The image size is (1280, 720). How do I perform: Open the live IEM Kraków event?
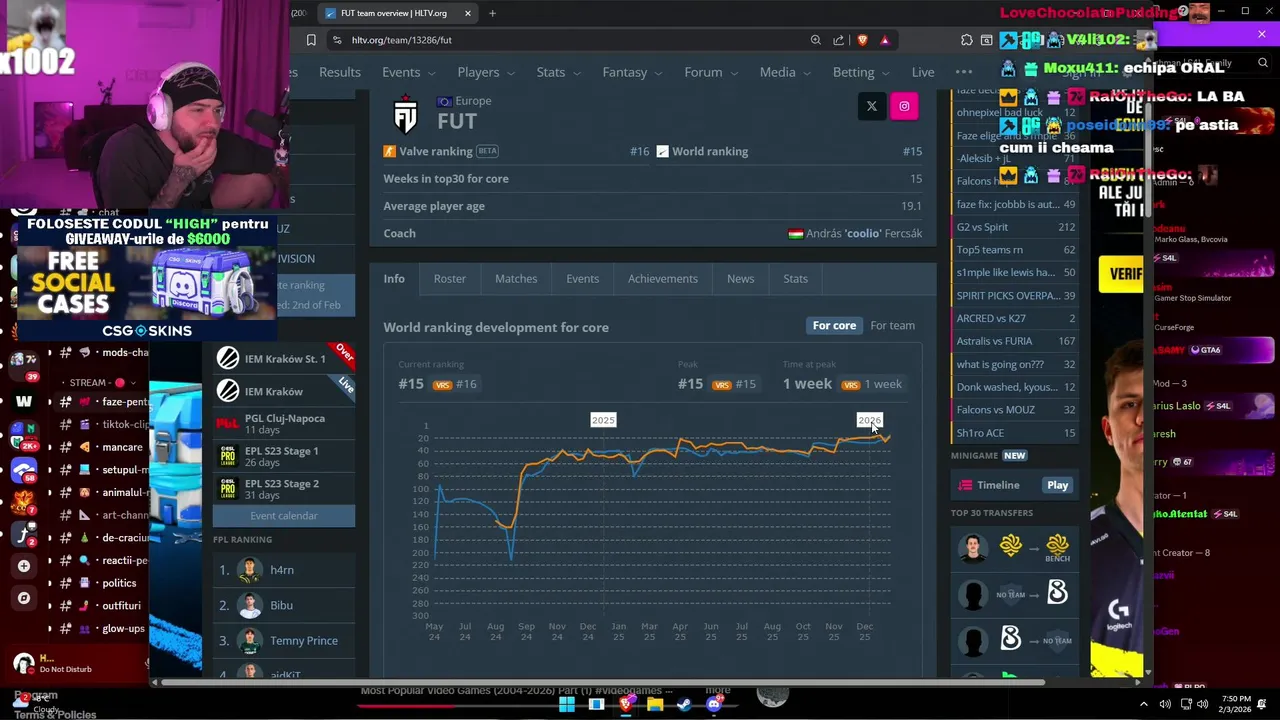(284, 391)
